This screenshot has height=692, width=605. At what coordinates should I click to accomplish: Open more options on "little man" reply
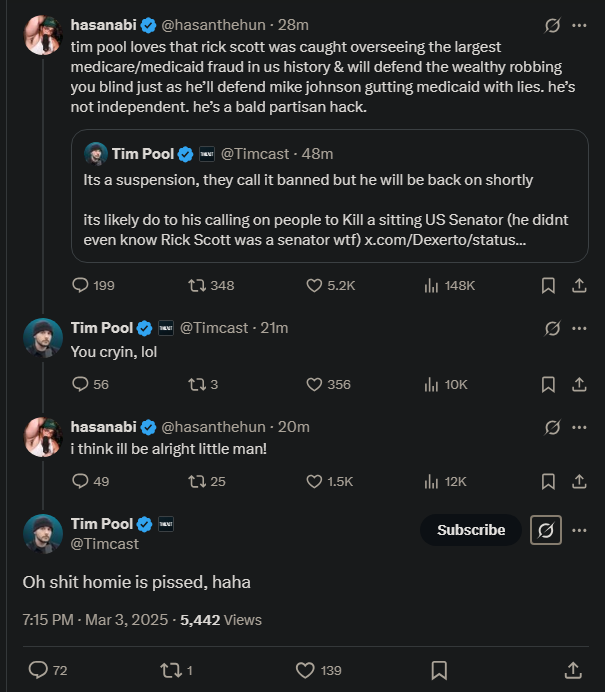(x=578, y=427)
